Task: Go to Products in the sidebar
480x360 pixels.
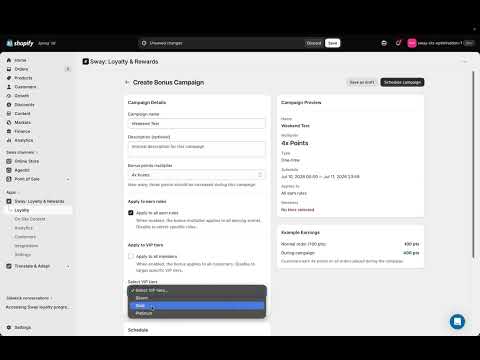Action: click(23, 78)
